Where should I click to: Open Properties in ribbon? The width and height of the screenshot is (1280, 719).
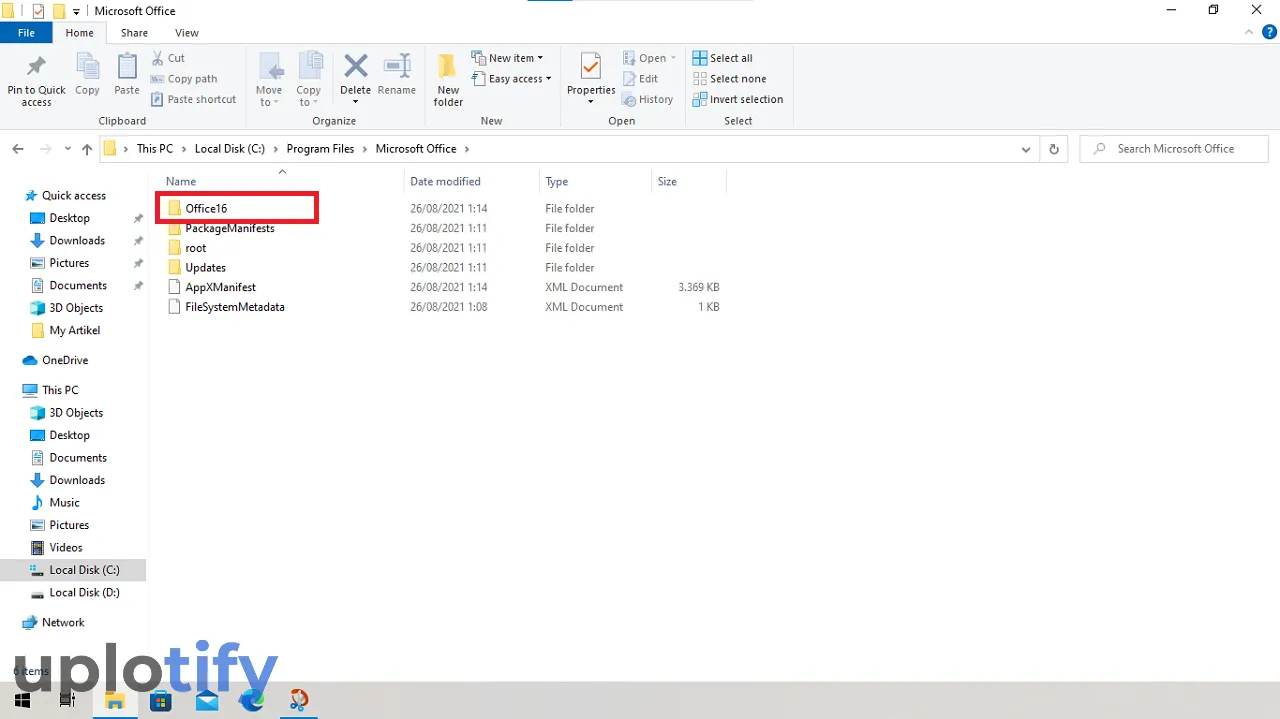(x=591, y=78)
